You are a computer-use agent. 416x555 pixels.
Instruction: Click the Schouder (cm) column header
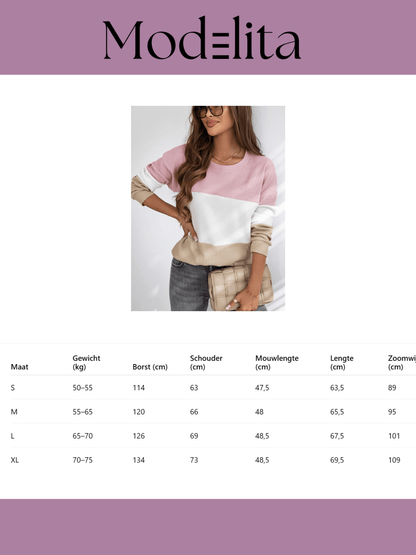(x=206, y=362)
